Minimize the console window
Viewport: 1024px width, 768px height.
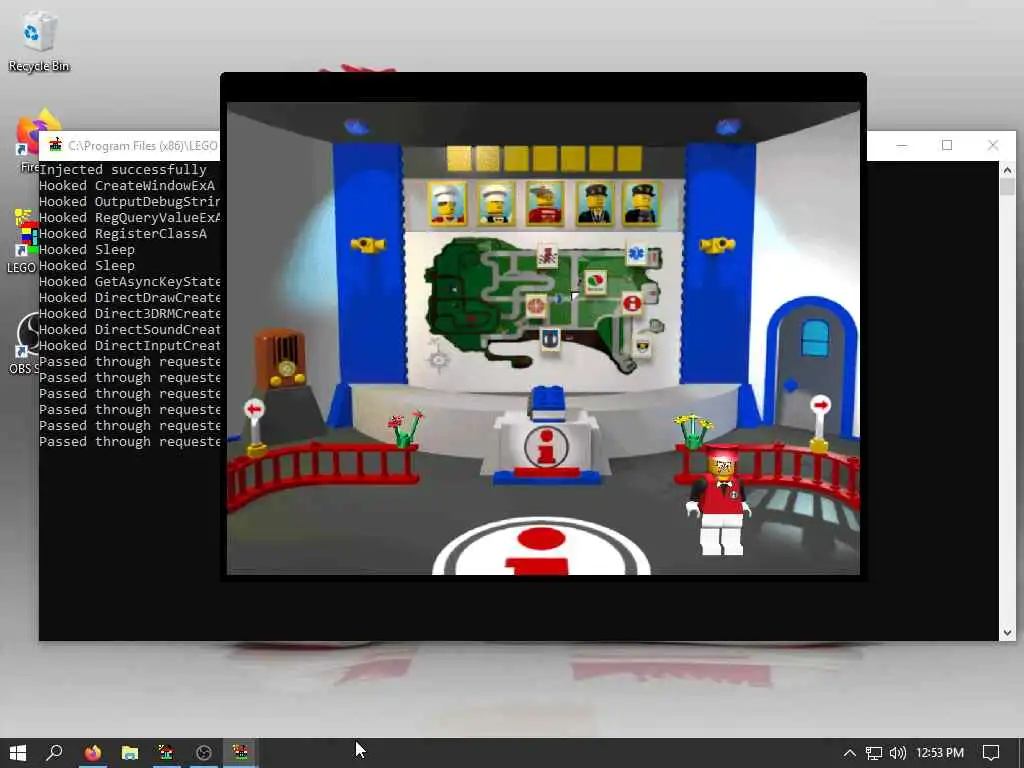click(902, 145)
